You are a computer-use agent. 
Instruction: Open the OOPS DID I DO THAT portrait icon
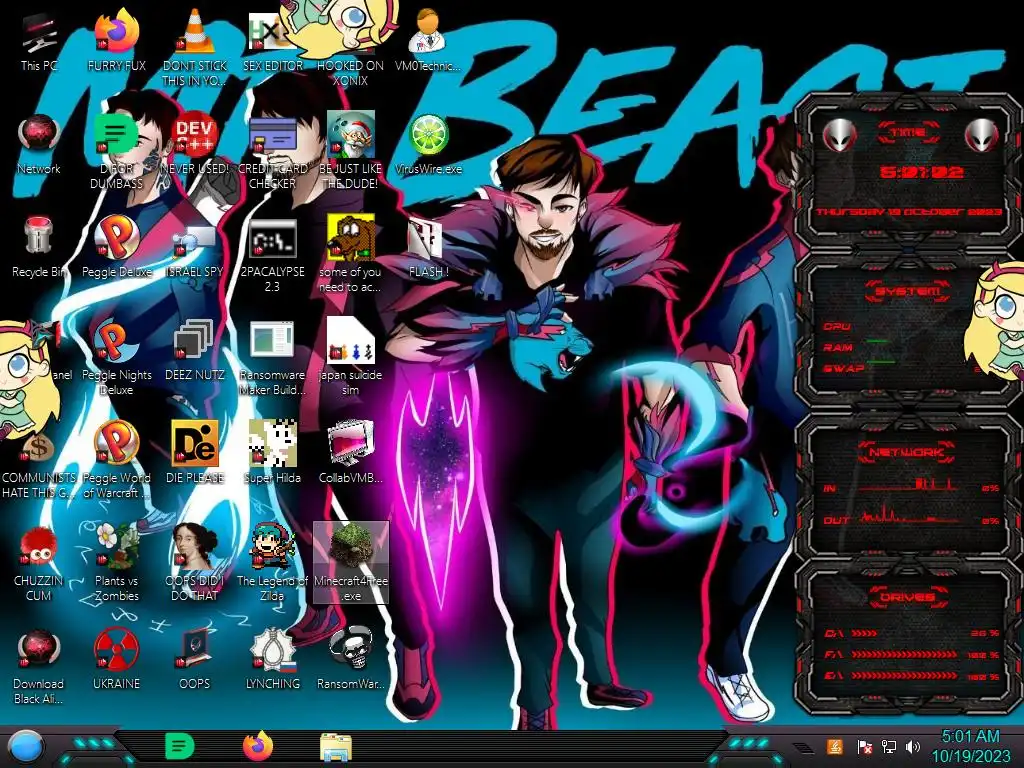click(x=195, y=563)
